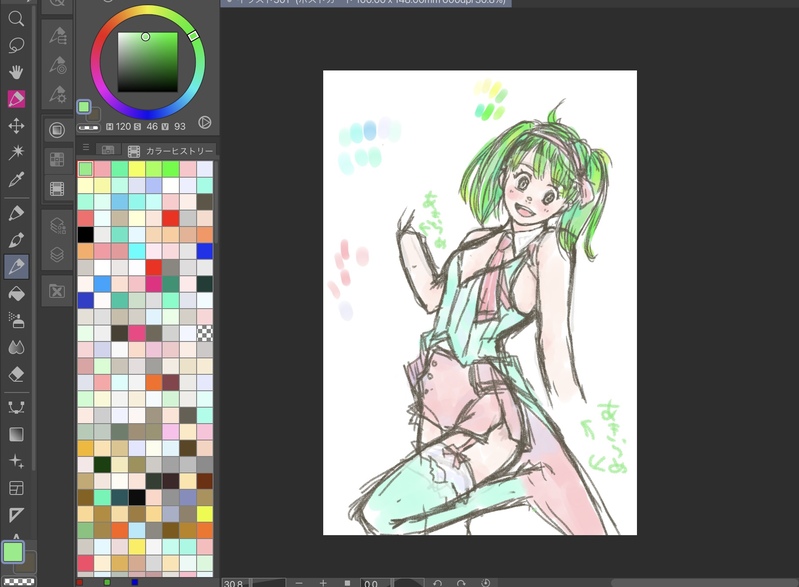Select the Correct line vector tool

(x=16, y=407)
